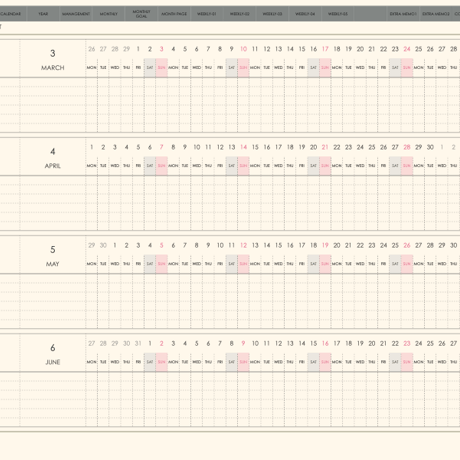
Task: Open the WEEKLY-05 tab
Action: 337,14
